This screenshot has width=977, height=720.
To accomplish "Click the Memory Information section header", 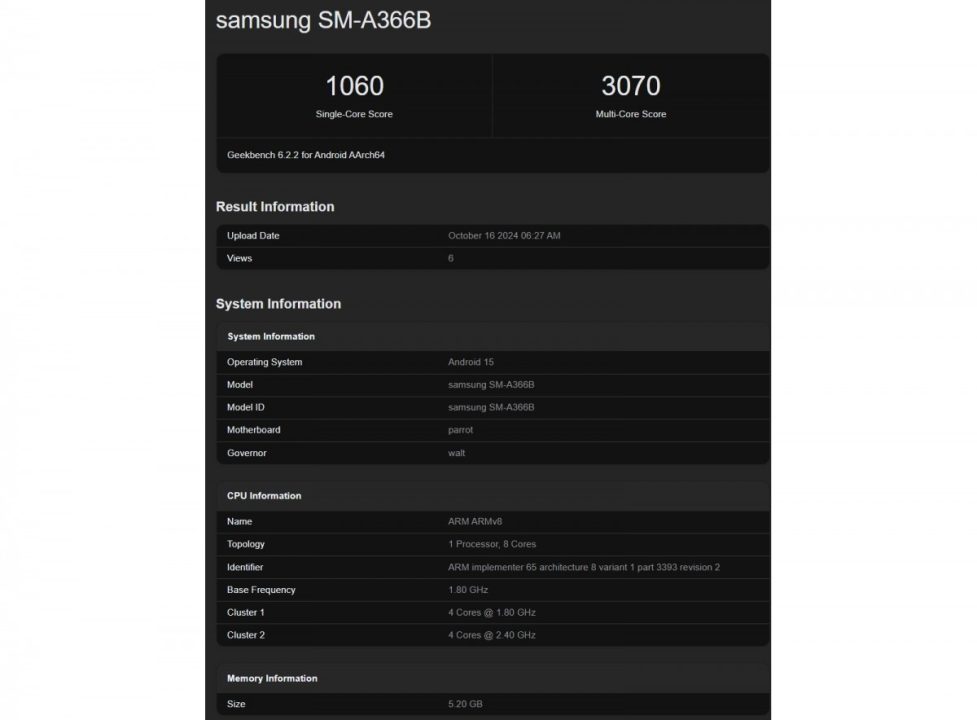I will [x=271, y=678].
